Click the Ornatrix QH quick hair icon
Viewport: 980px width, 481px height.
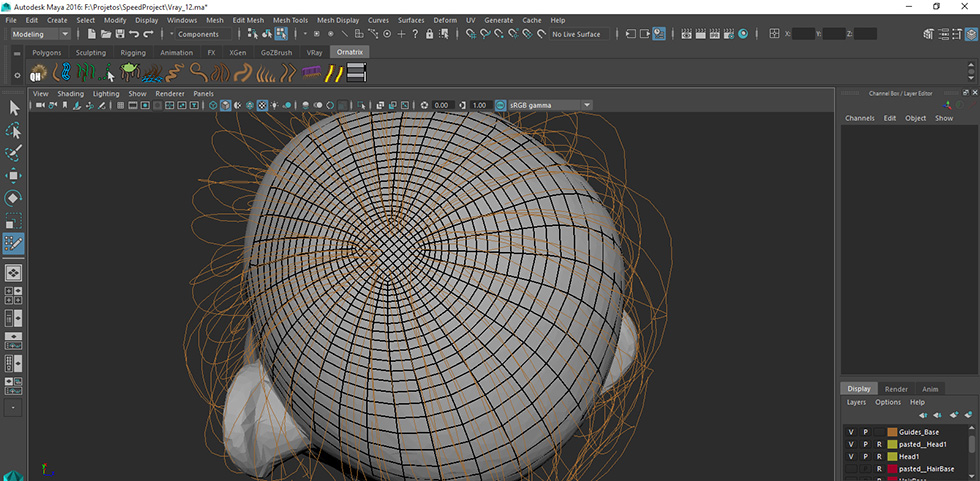click(39, 73)
